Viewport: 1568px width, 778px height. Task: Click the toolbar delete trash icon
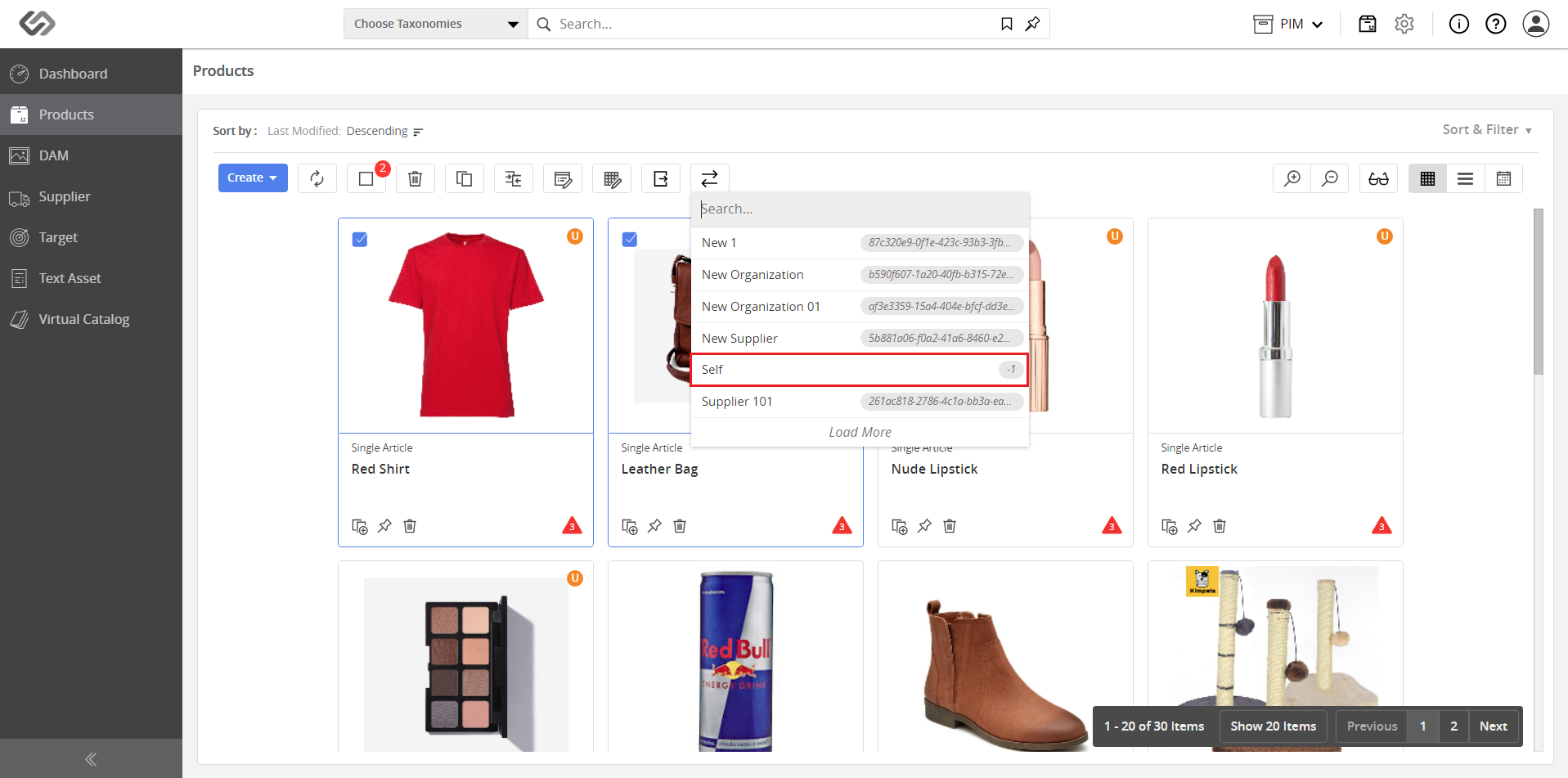tap(416, 178)
